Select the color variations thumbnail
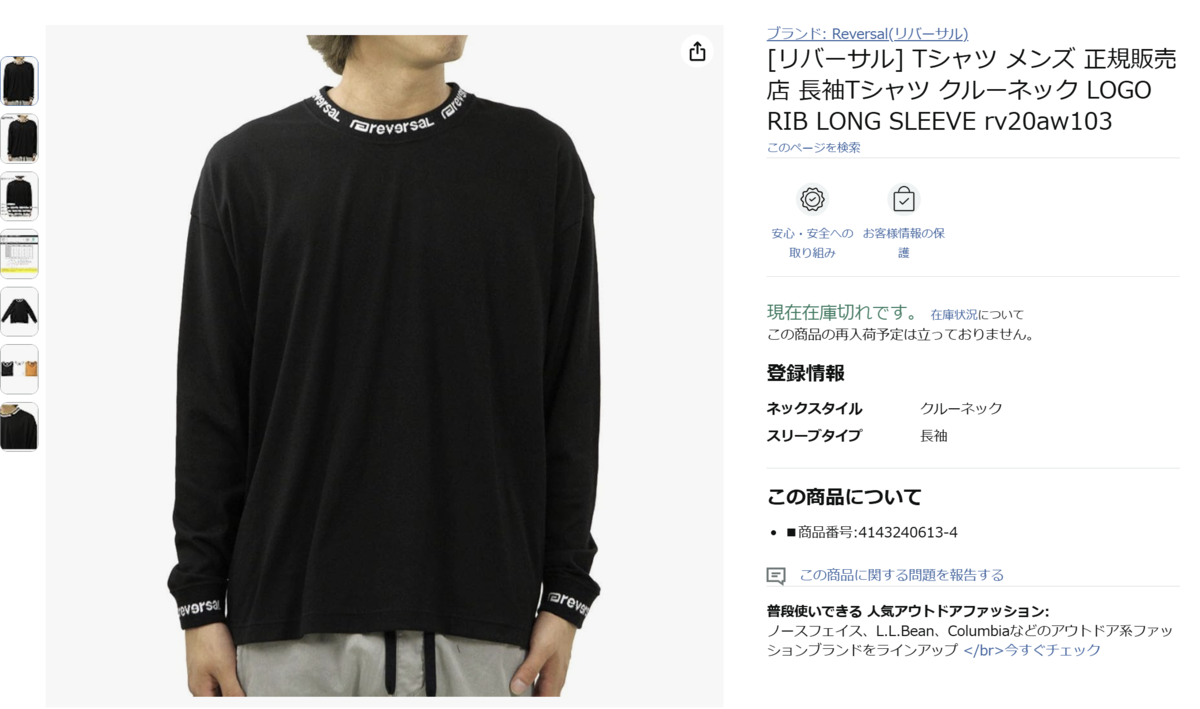The height and width of the screenshot is (709, 1200). click(19, 369)
